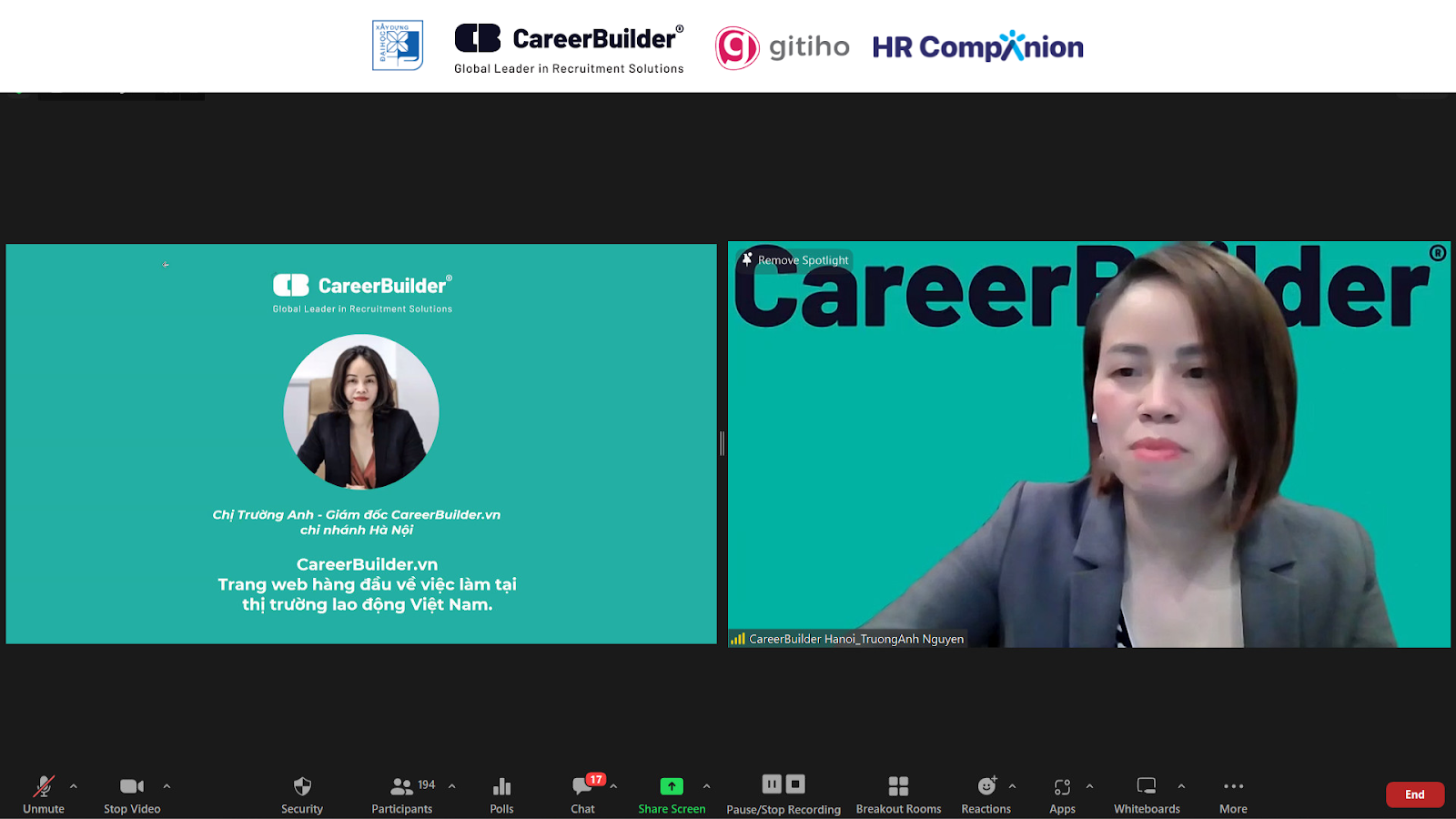Click the CareerBuilder logo on the shared slide
Screen dimensions: 1456x819
362,293
